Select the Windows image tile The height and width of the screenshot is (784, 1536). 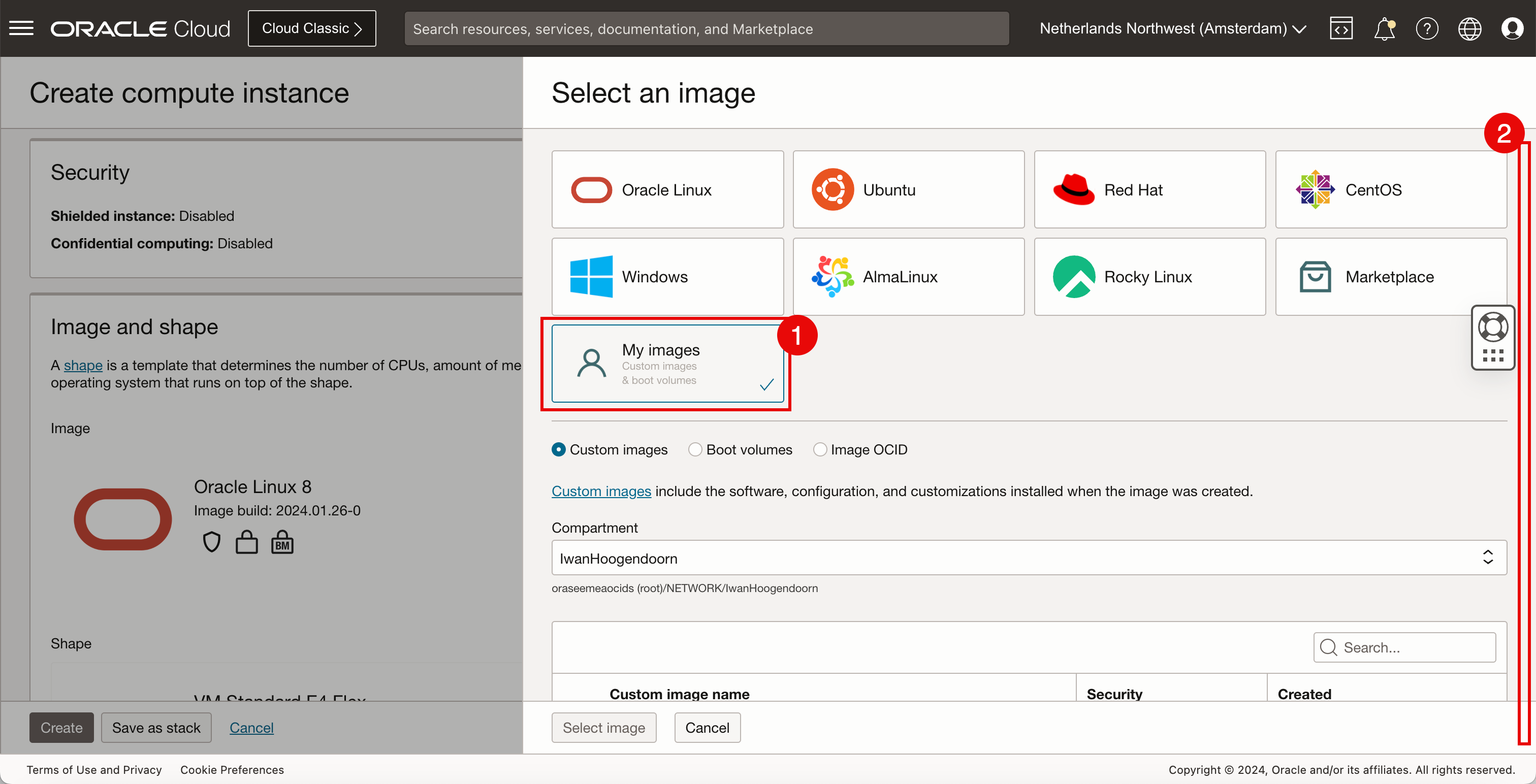[667, 277]
